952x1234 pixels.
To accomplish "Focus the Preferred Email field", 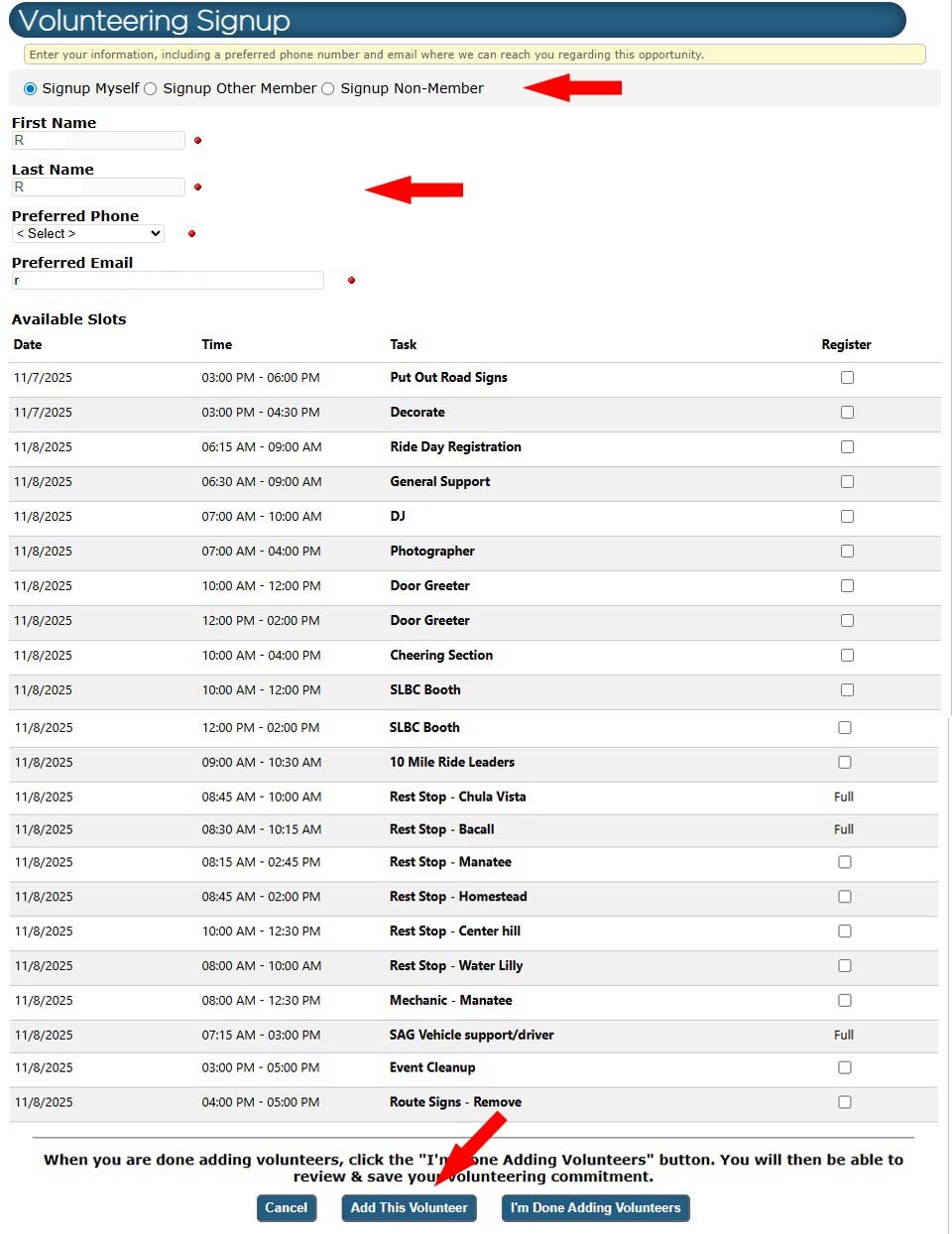I will (168, 281).
